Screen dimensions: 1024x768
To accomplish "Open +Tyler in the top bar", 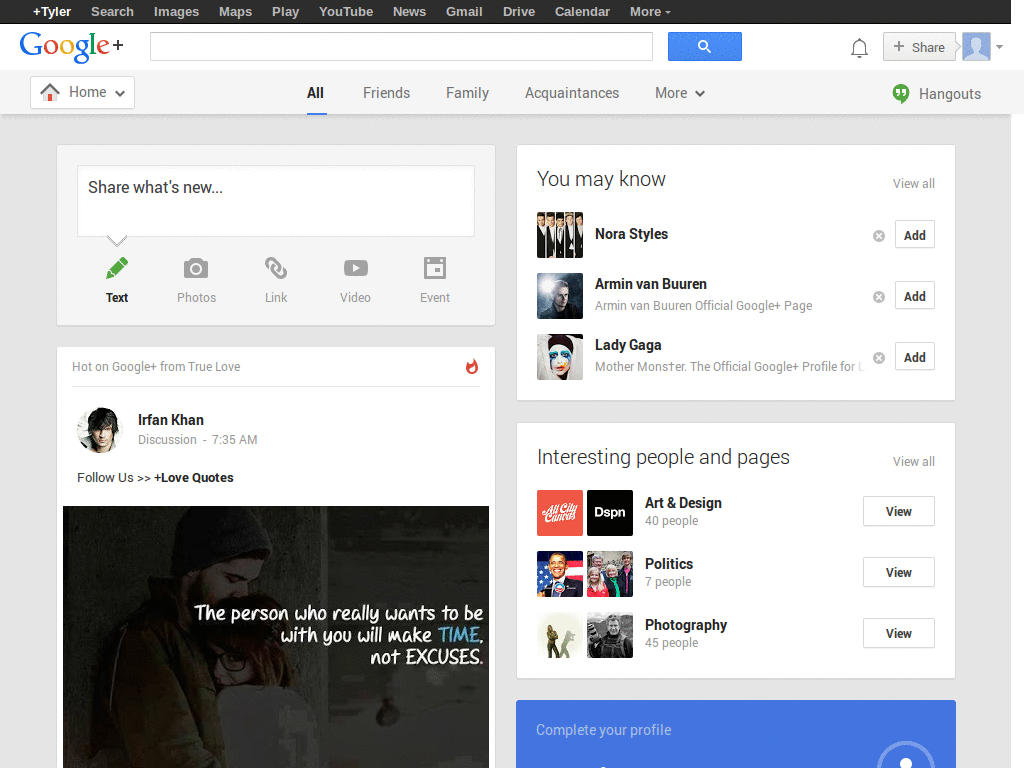I will 52,12.
